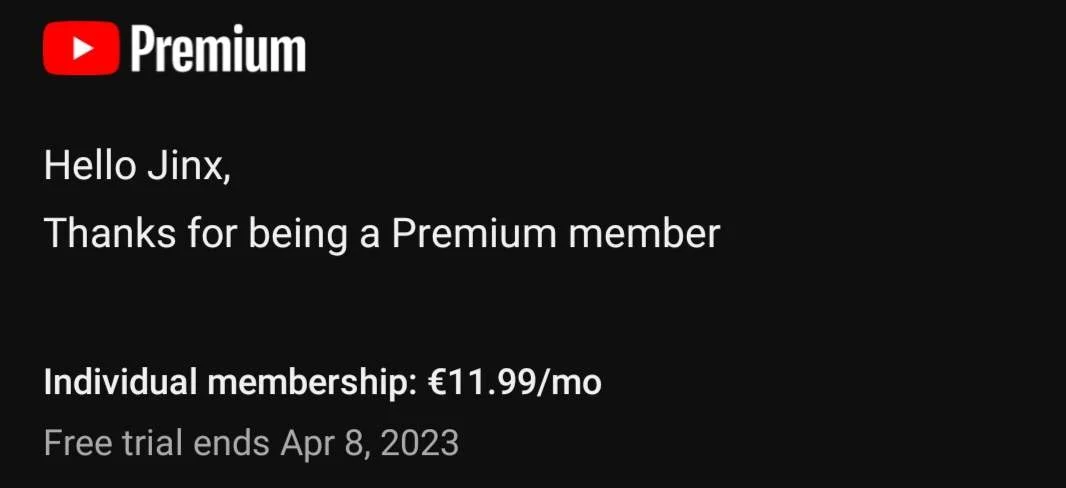Screen dimensions: 1066x488
Task: Click the Premium wordmark beside the YouTube logo
Action: [x=218, y=48]
